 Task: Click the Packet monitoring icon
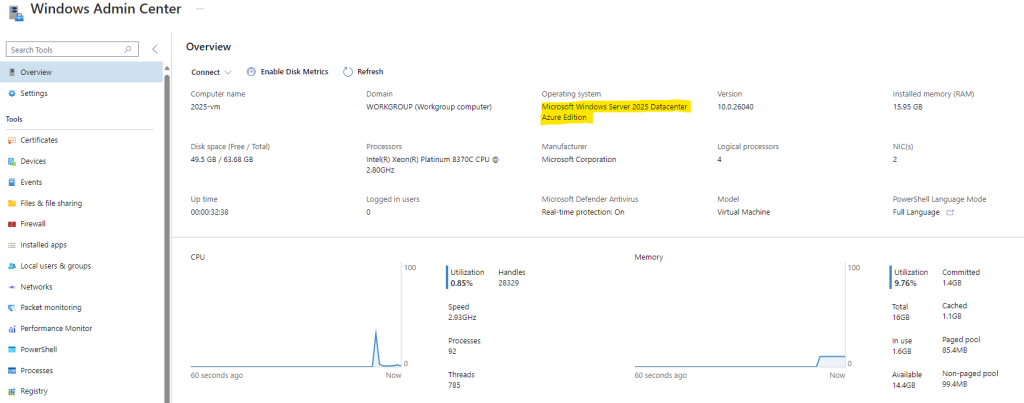[12, 308]
